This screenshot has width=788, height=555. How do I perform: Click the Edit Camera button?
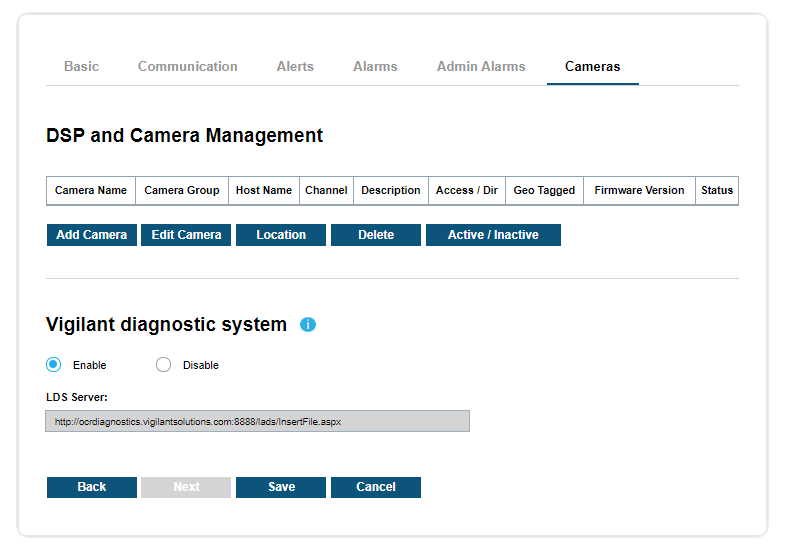pyautogui.click(x=186, y=235)
